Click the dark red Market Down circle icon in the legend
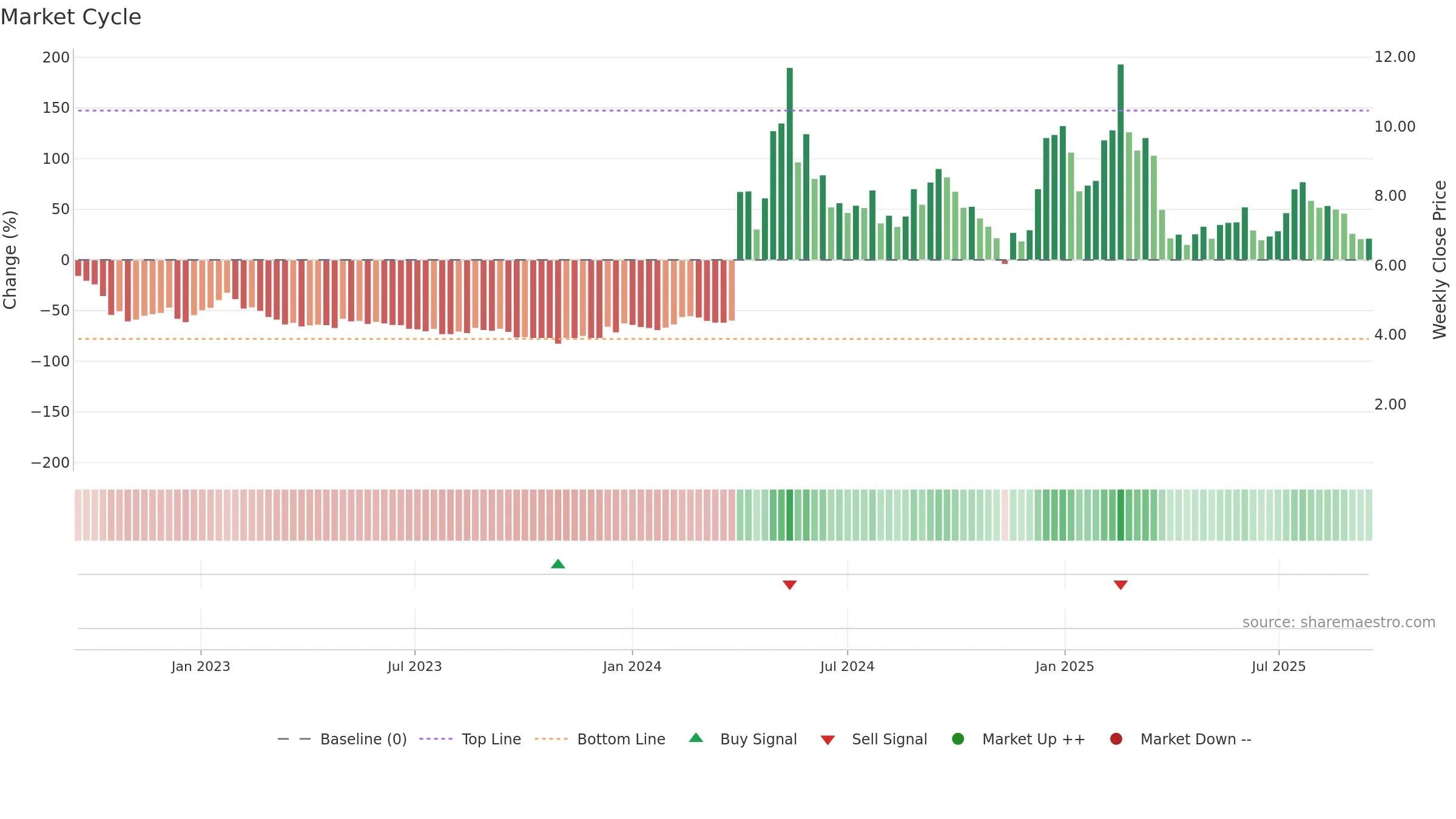 (1116, 739)
